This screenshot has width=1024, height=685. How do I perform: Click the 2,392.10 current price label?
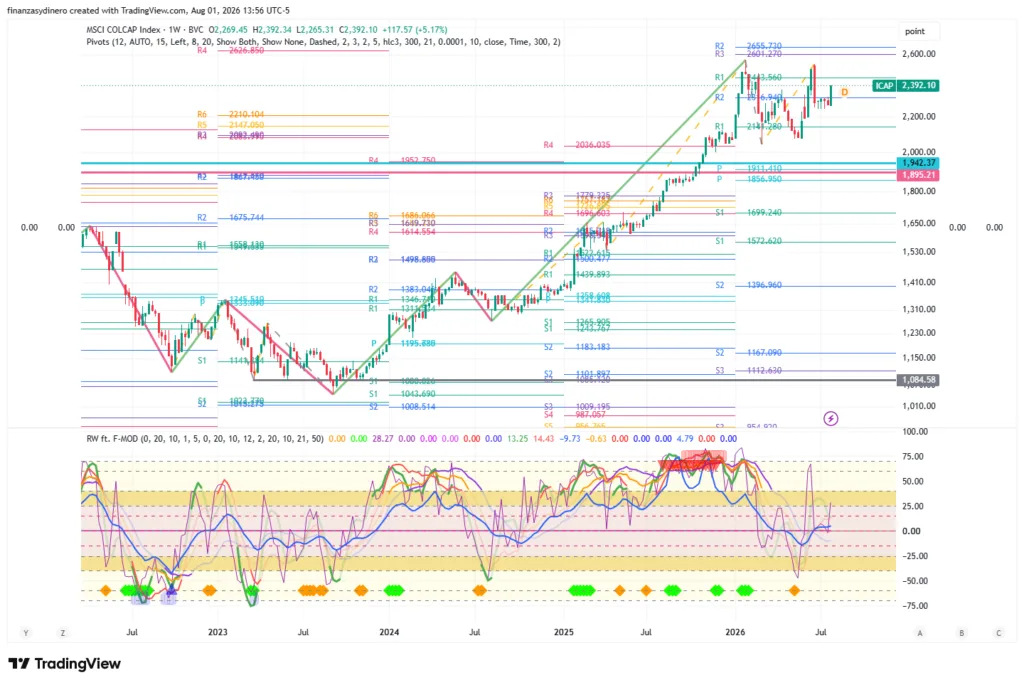pos(918,86)
